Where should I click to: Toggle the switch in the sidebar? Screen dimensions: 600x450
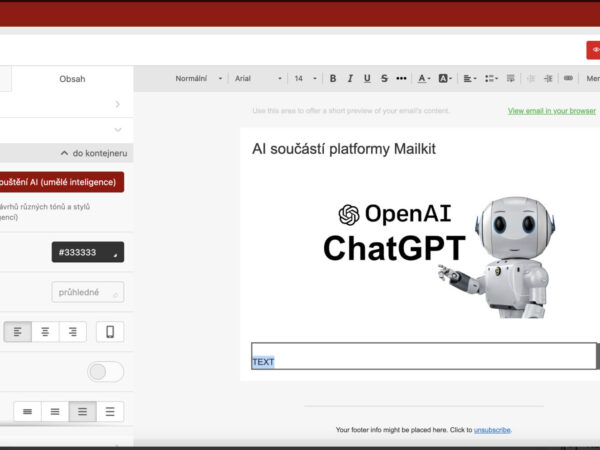pos(105,372)
